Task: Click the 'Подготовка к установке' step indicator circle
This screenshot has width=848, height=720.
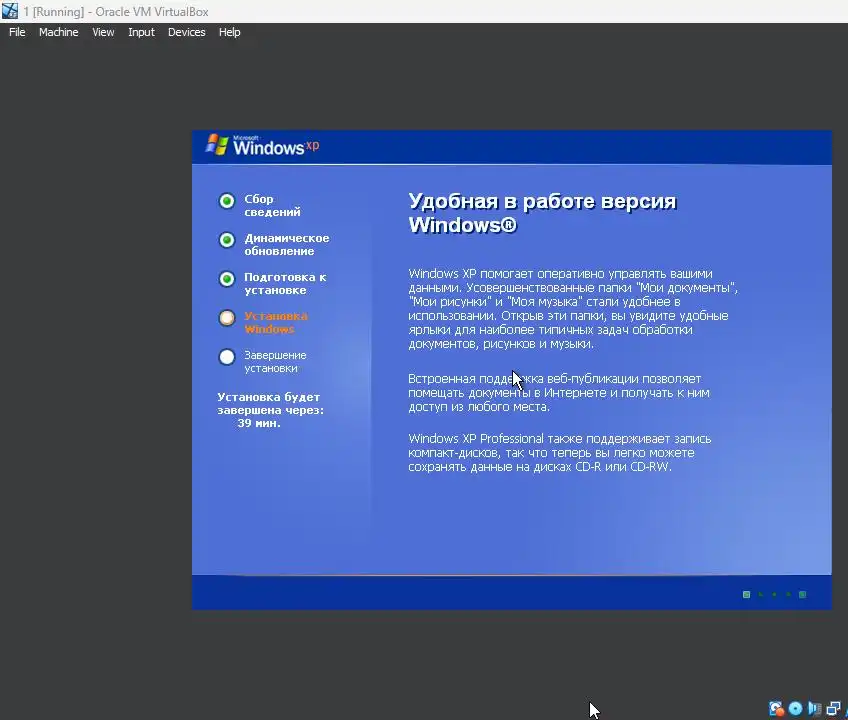Action: click(227, 279)
